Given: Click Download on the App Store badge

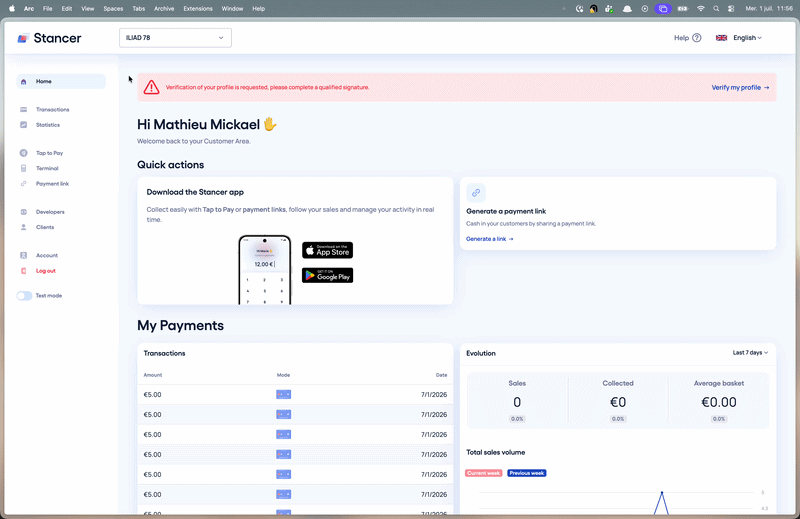Looking at the screenshot, I should pos(328,250).
